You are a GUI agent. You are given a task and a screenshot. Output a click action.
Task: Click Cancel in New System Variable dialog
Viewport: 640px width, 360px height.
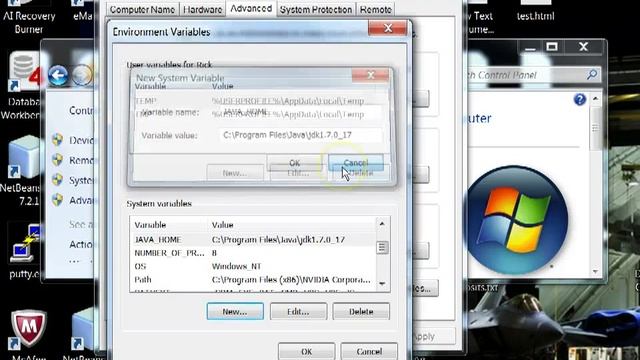coord(356,163)
